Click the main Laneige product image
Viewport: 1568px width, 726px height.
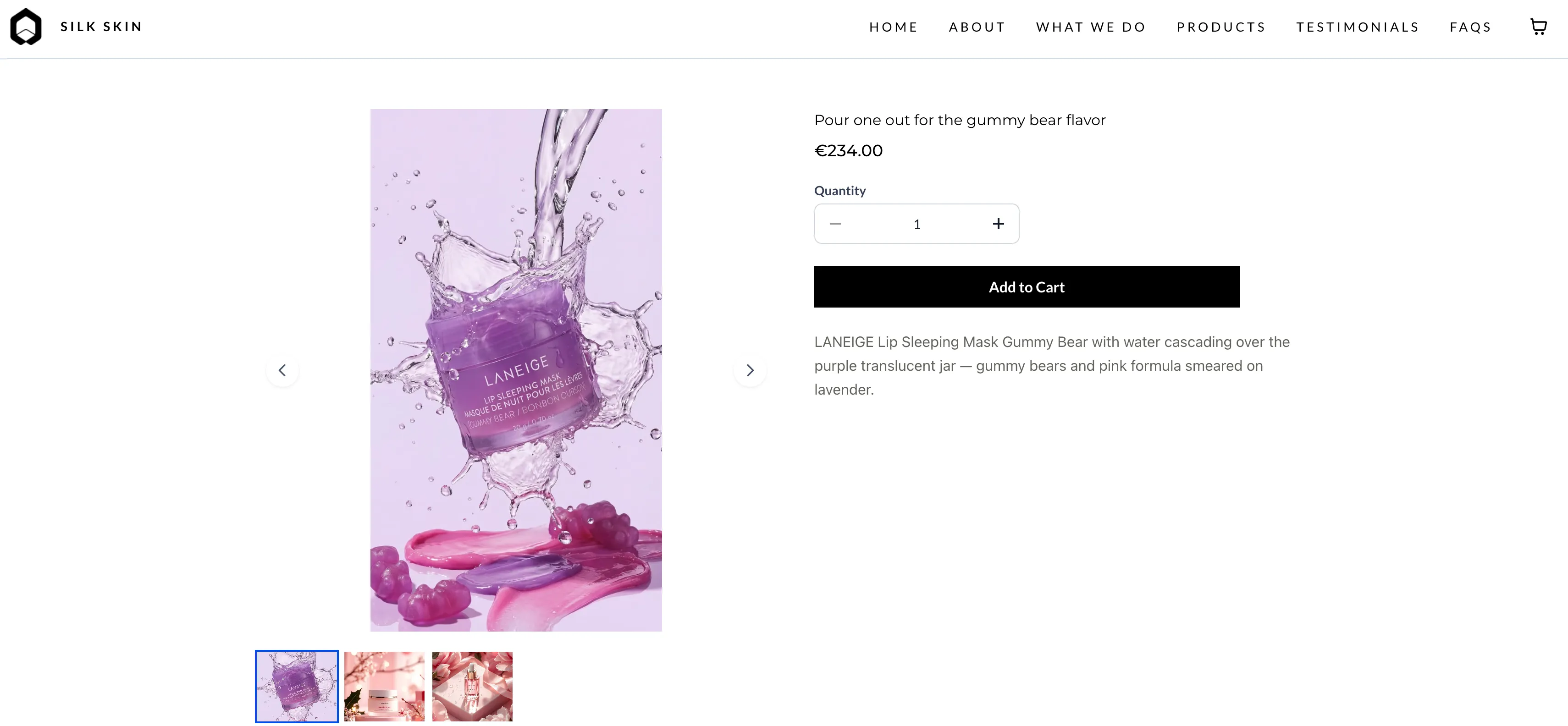coord(516,370)
